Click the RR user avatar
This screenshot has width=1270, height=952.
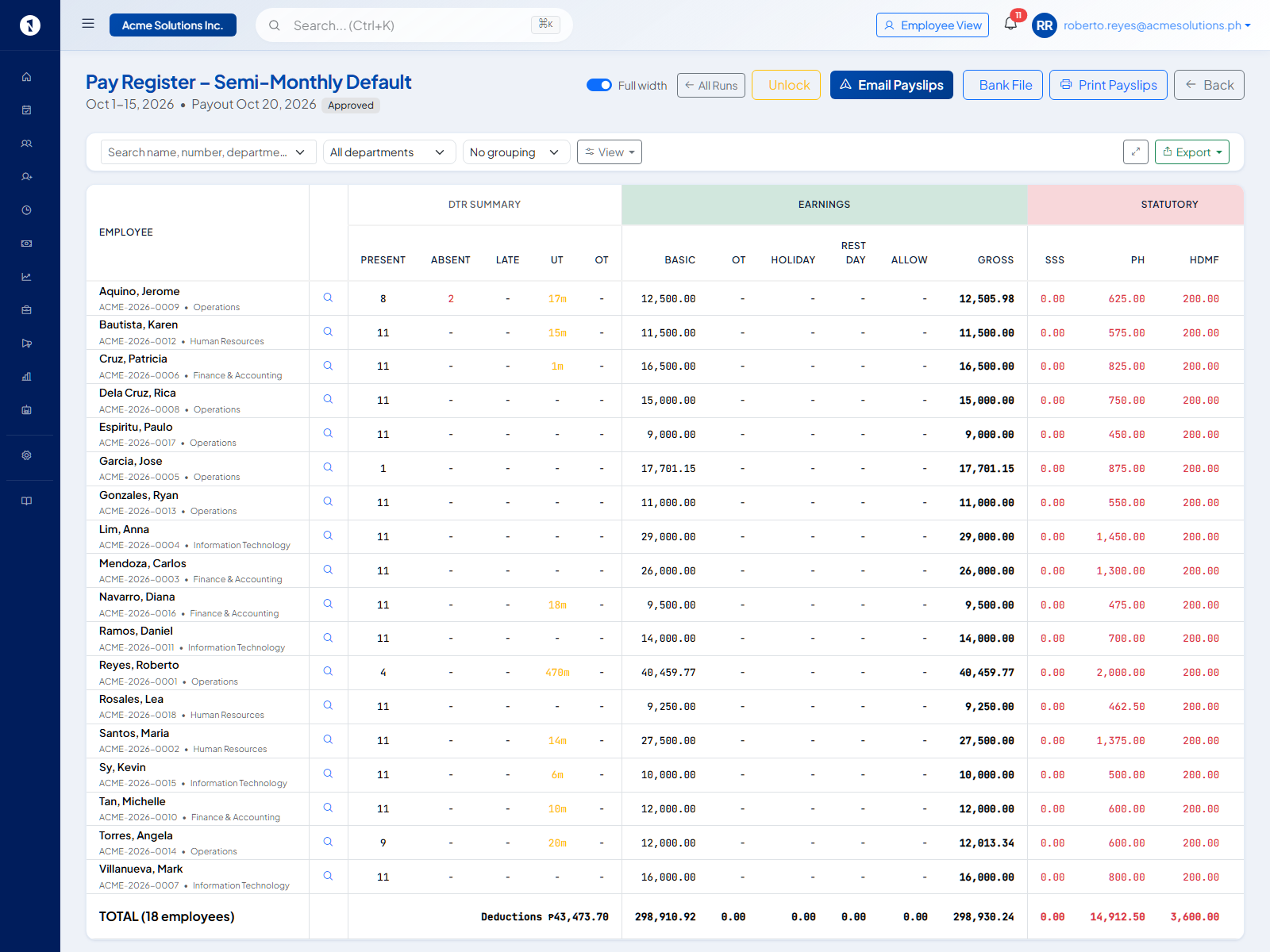1045,25
